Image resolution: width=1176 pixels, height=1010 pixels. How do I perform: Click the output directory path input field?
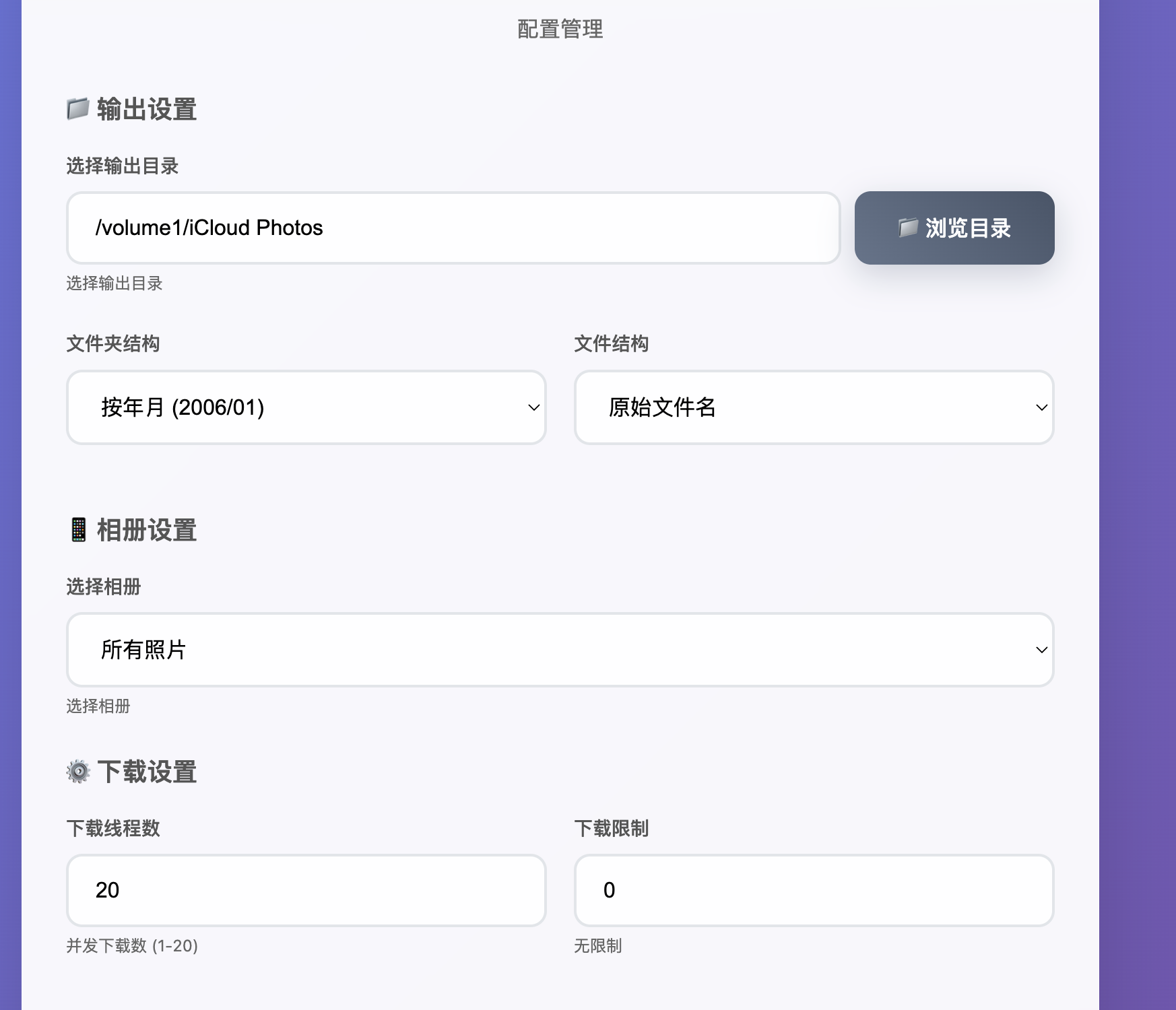click(x=453, y=228)
